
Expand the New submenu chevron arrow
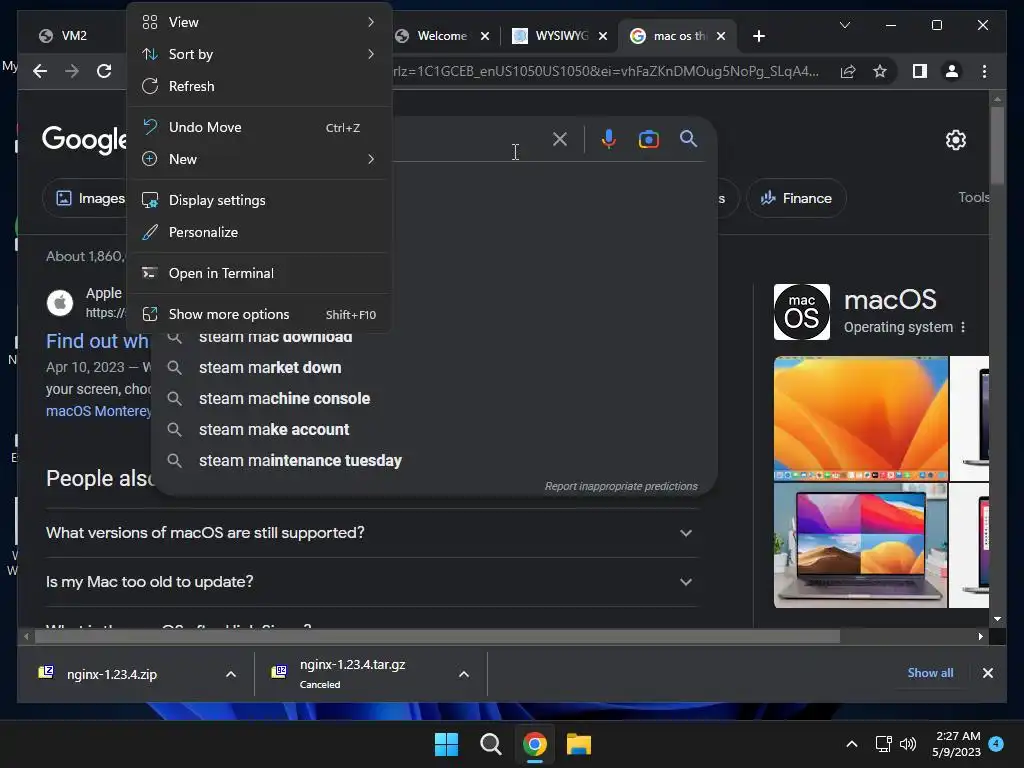pyautogui.click(x=371, y=159)
